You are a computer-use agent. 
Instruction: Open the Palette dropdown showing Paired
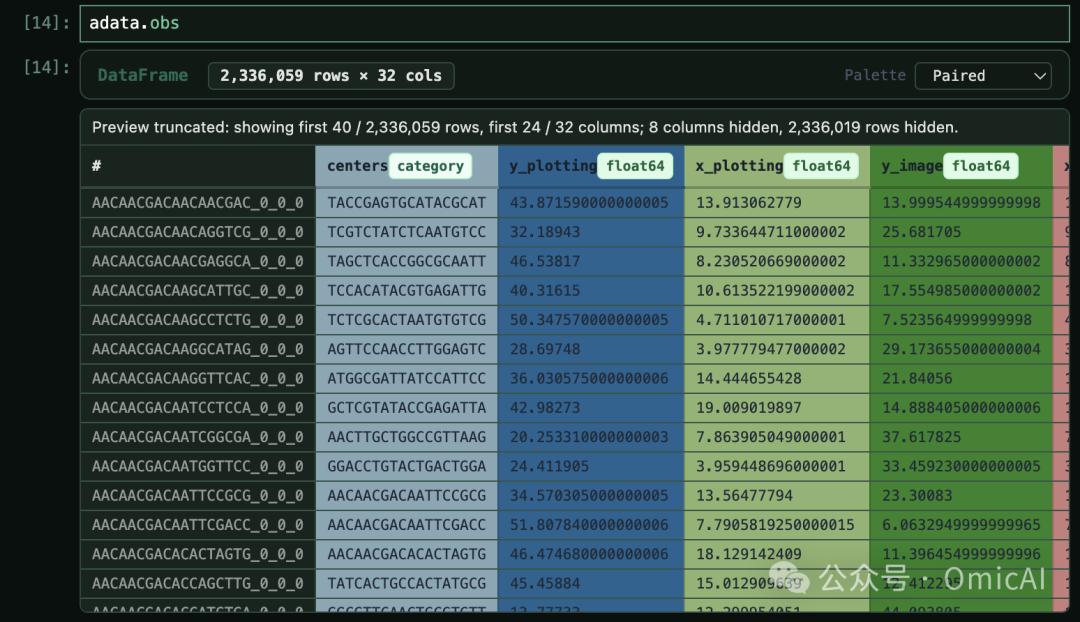click(983, 76)
